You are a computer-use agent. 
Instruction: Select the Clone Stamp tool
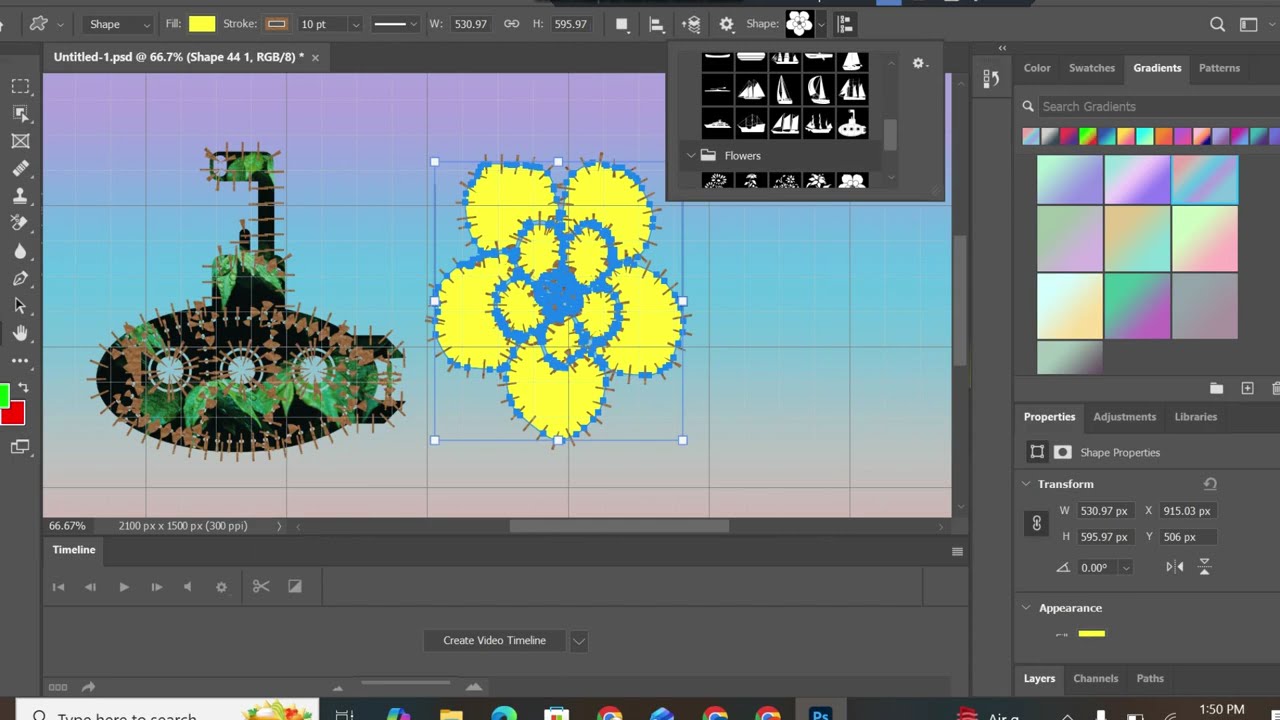pos(20,196)
